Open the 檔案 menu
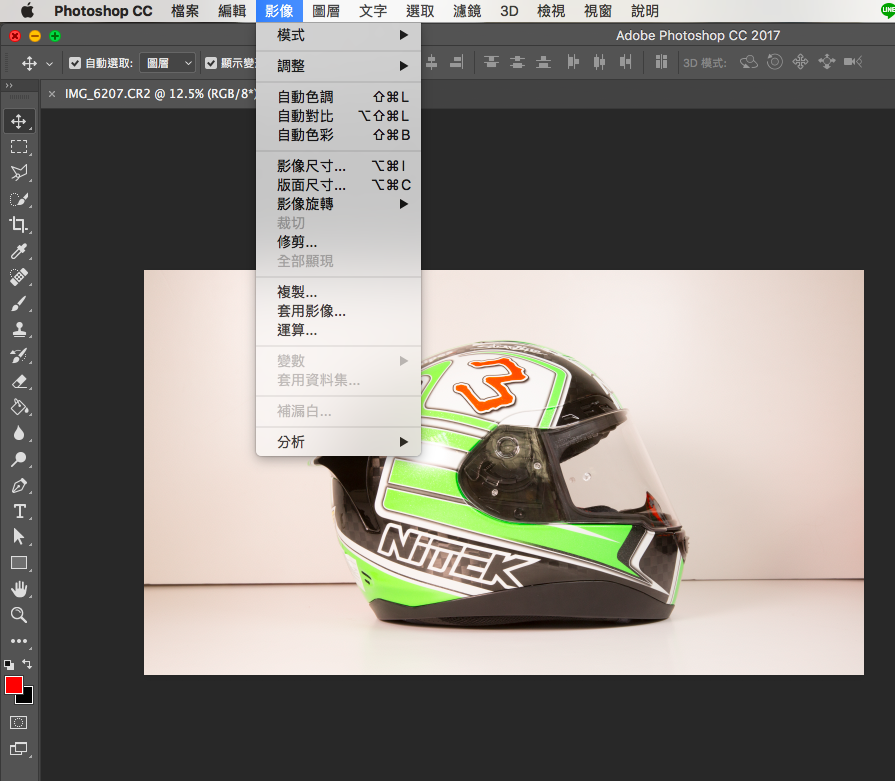 [185, 11]
